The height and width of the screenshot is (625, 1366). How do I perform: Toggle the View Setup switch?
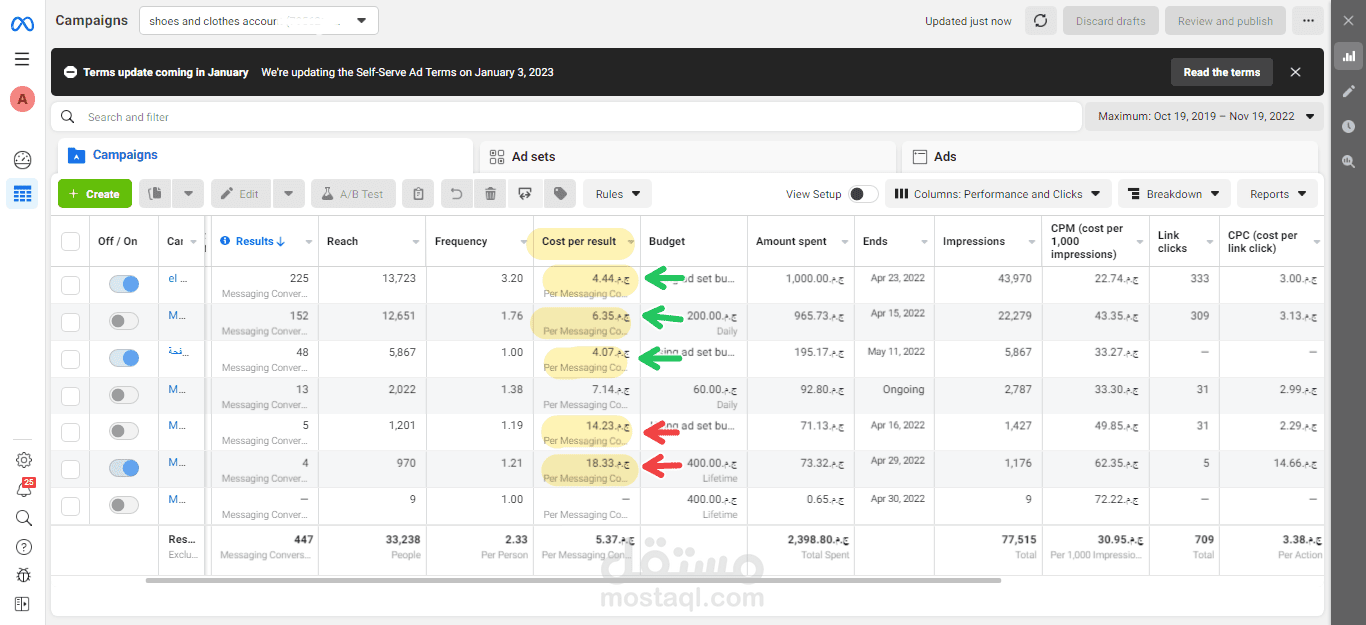863,194
